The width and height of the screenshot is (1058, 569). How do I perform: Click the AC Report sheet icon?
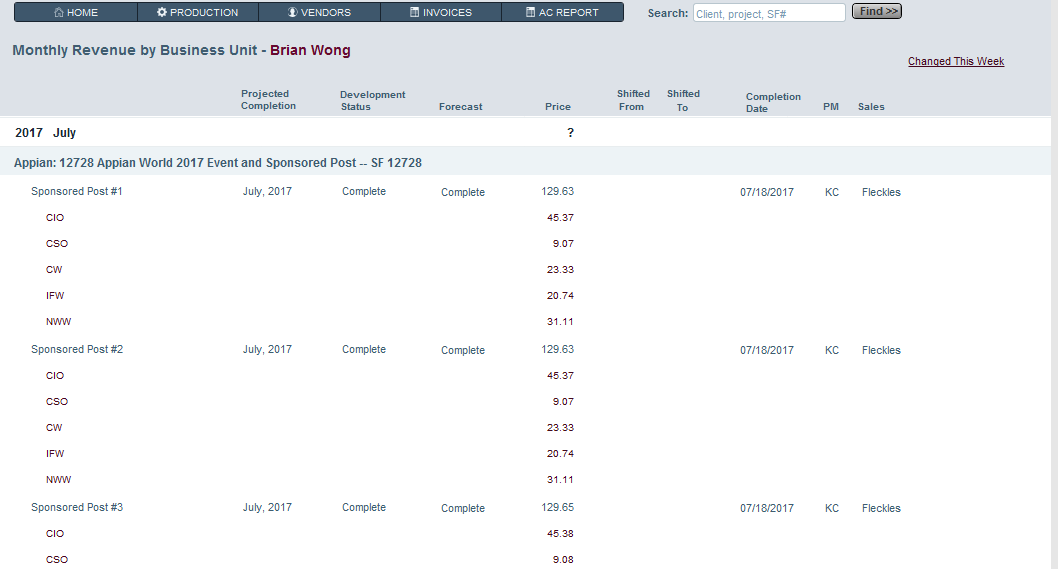pyautogui.click(x=530, y=12)
